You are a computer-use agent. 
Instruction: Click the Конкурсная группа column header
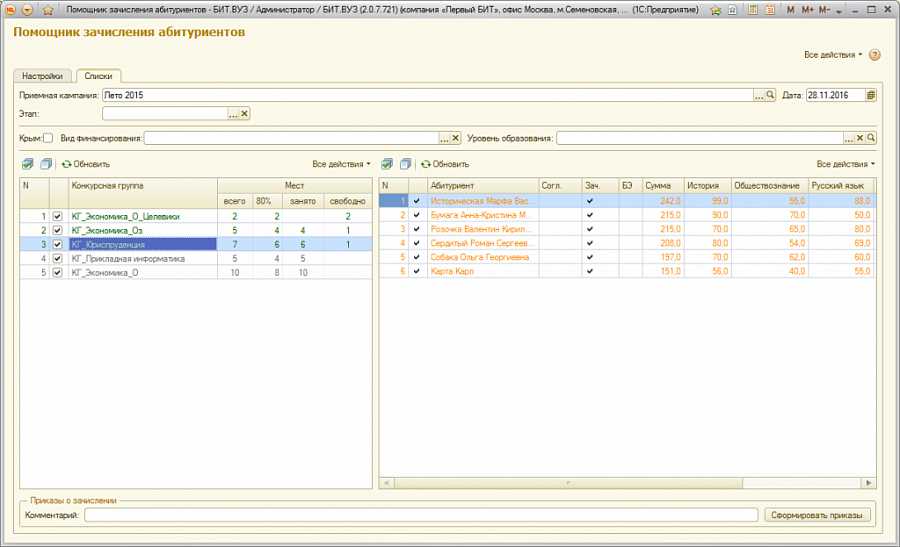(143, 193)
